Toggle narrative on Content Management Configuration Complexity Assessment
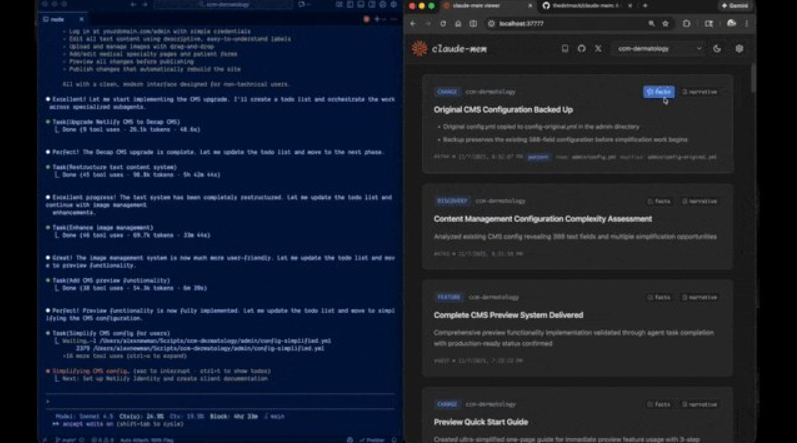797x443 pixels. pos(700,201)
